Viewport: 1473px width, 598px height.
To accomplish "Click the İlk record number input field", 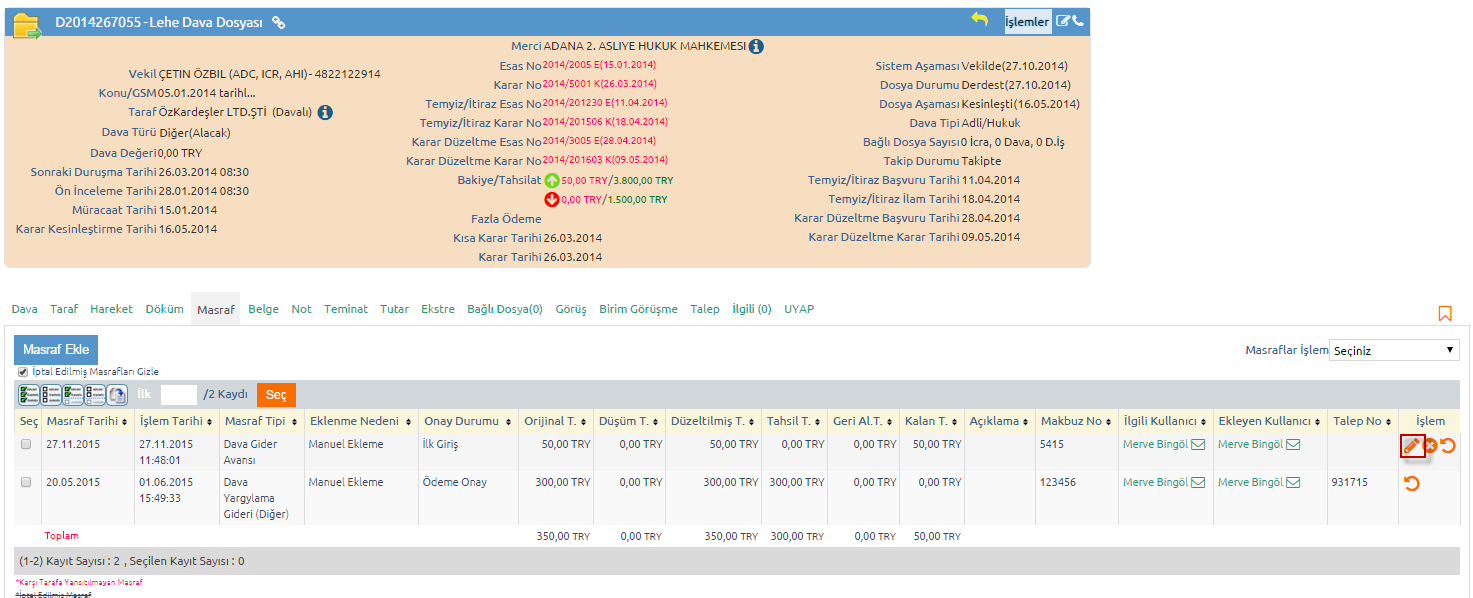I will click(179, 395).
